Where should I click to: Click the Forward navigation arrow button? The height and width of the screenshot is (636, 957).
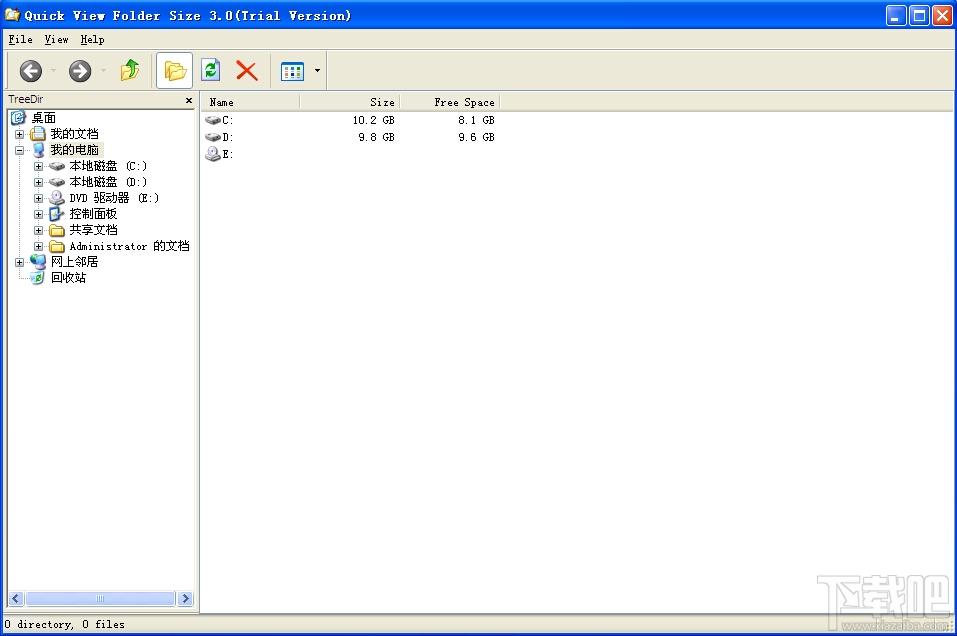pyautogui.click(x=80, y=71)
